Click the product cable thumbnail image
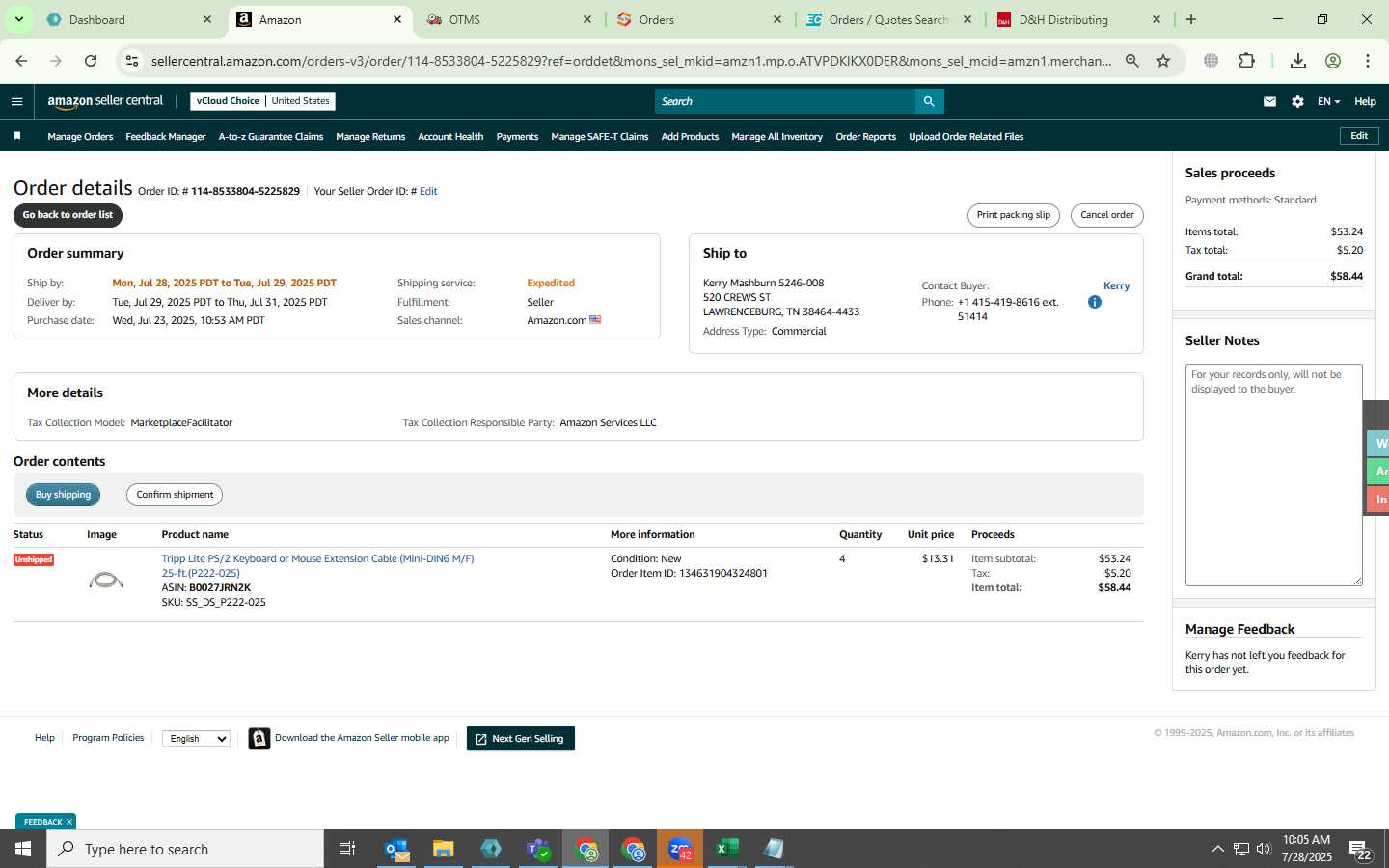This screenshot has width=1389, height=868. click(x=106, y=580)
